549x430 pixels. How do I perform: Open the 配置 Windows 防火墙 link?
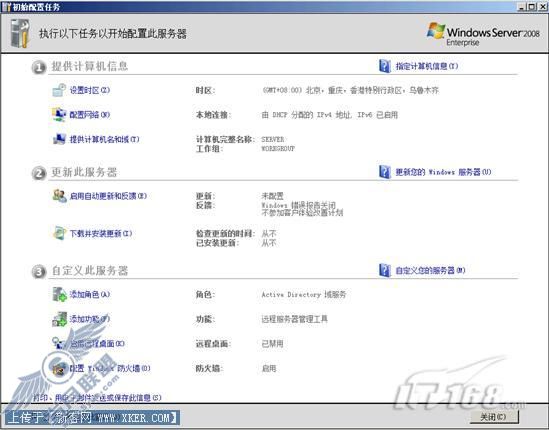click(x=110, y=368)
